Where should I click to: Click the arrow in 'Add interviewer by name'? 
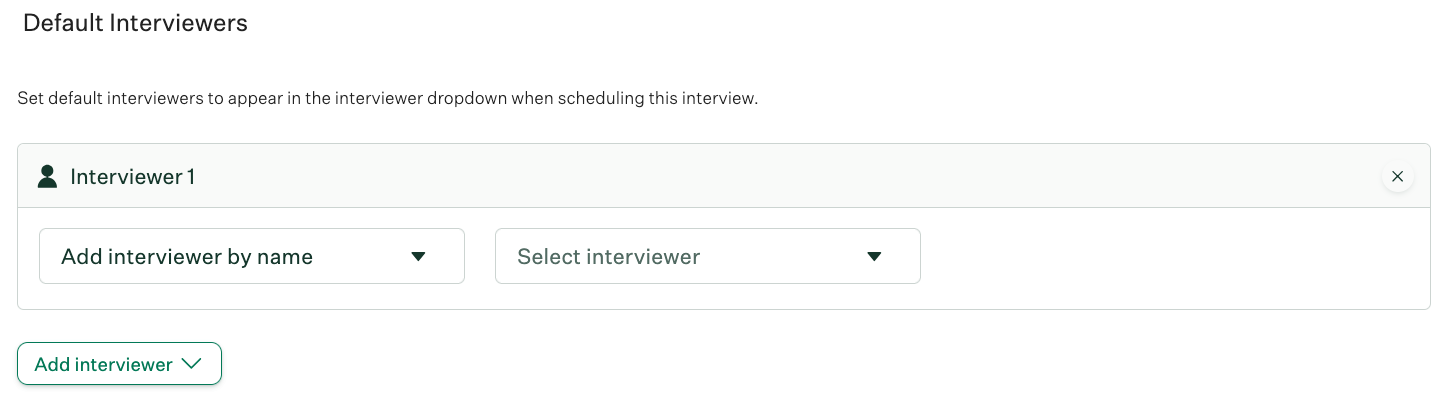click(x=419, y=257)
